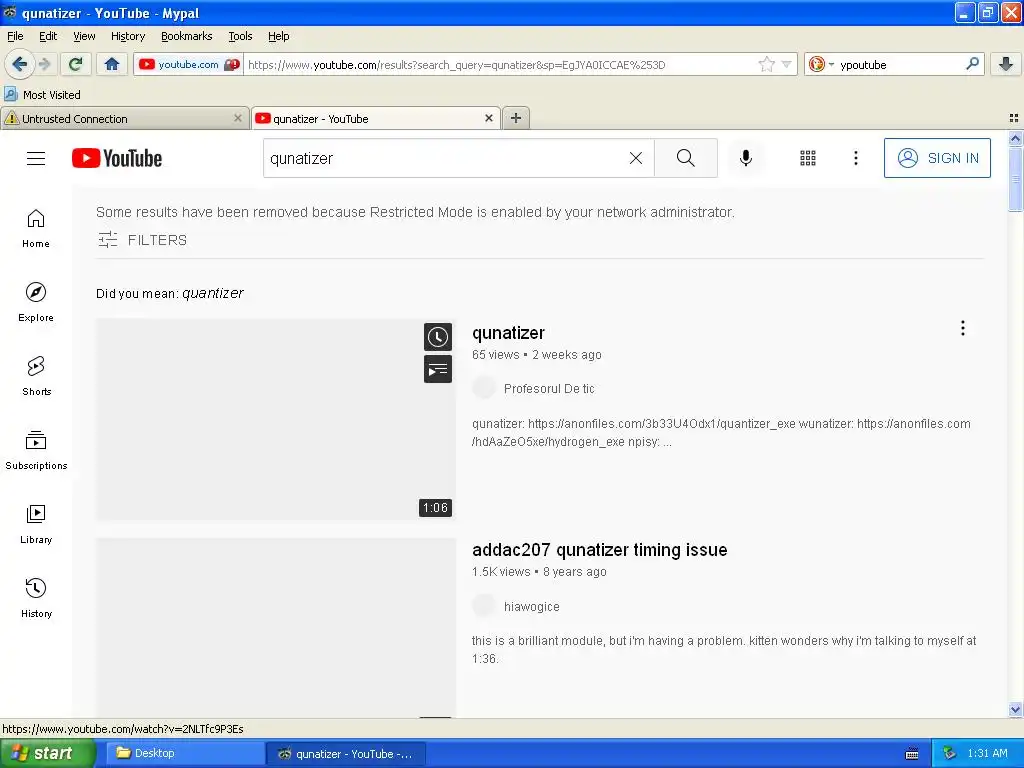The width and height of the screenshot is (1024, 768).
Task: Open the Help menu
Action: coord(278,36)
